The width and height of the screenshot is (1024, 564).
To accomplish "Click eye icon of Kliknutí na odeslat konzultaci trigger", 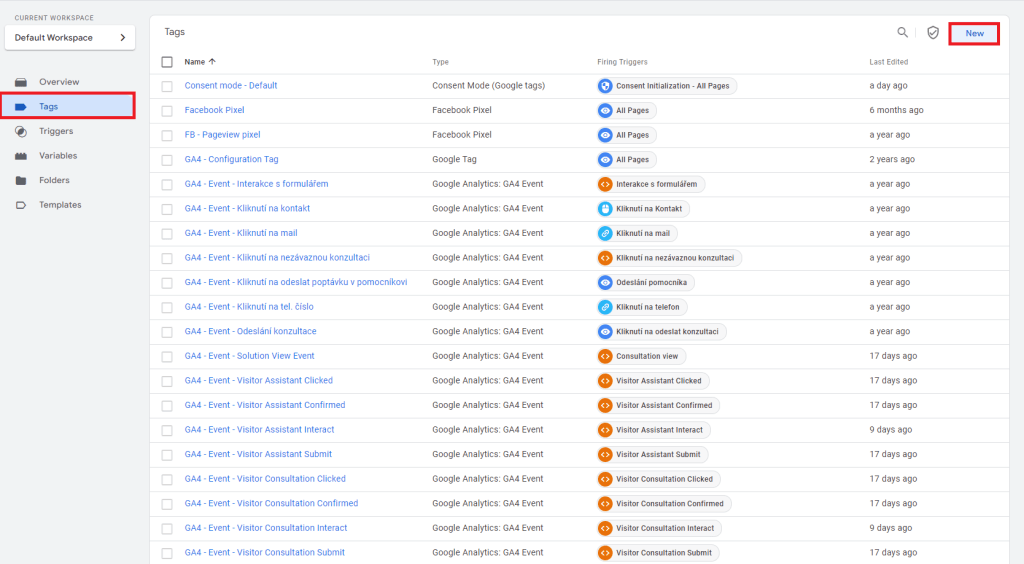I will (605, 332).
